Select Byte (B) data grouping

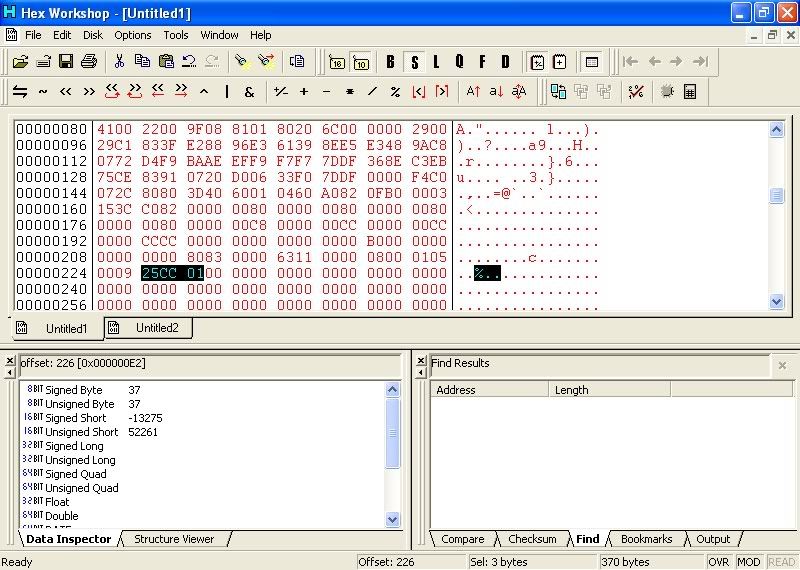click(391, 62)
